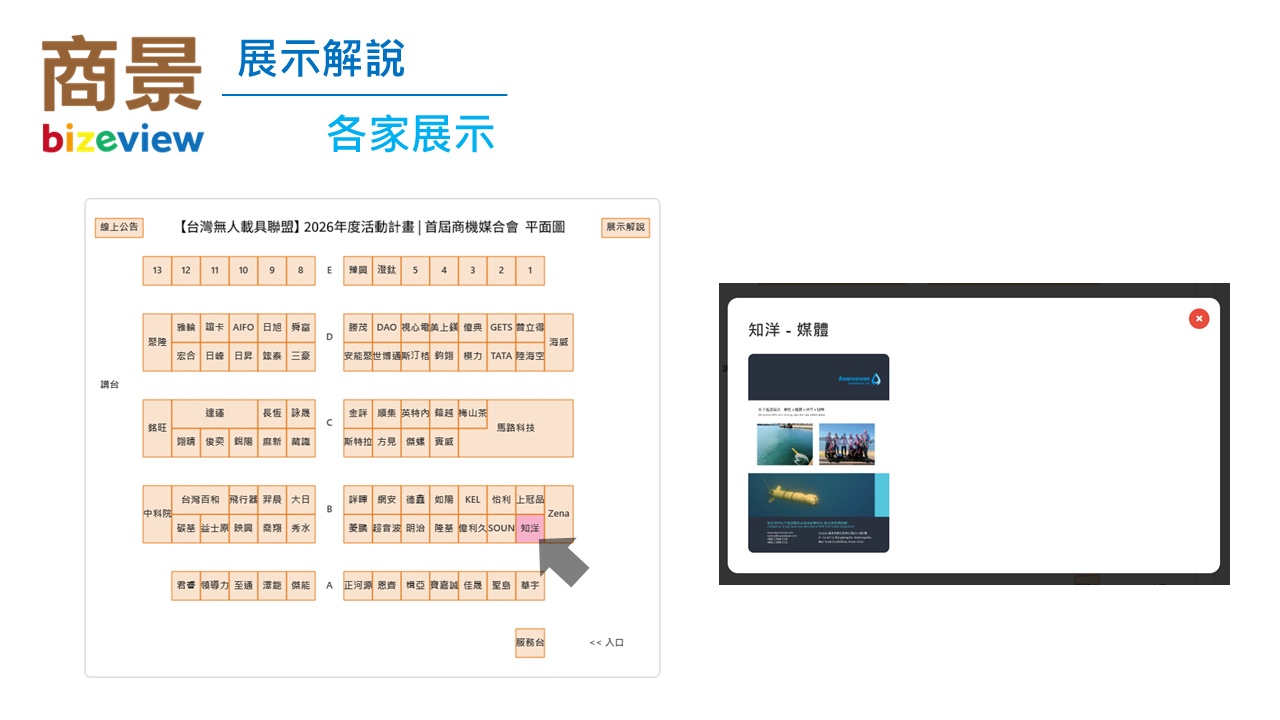
Task: Click the 海威 booth
Action: pyautogui.click(x=559, y=341)
